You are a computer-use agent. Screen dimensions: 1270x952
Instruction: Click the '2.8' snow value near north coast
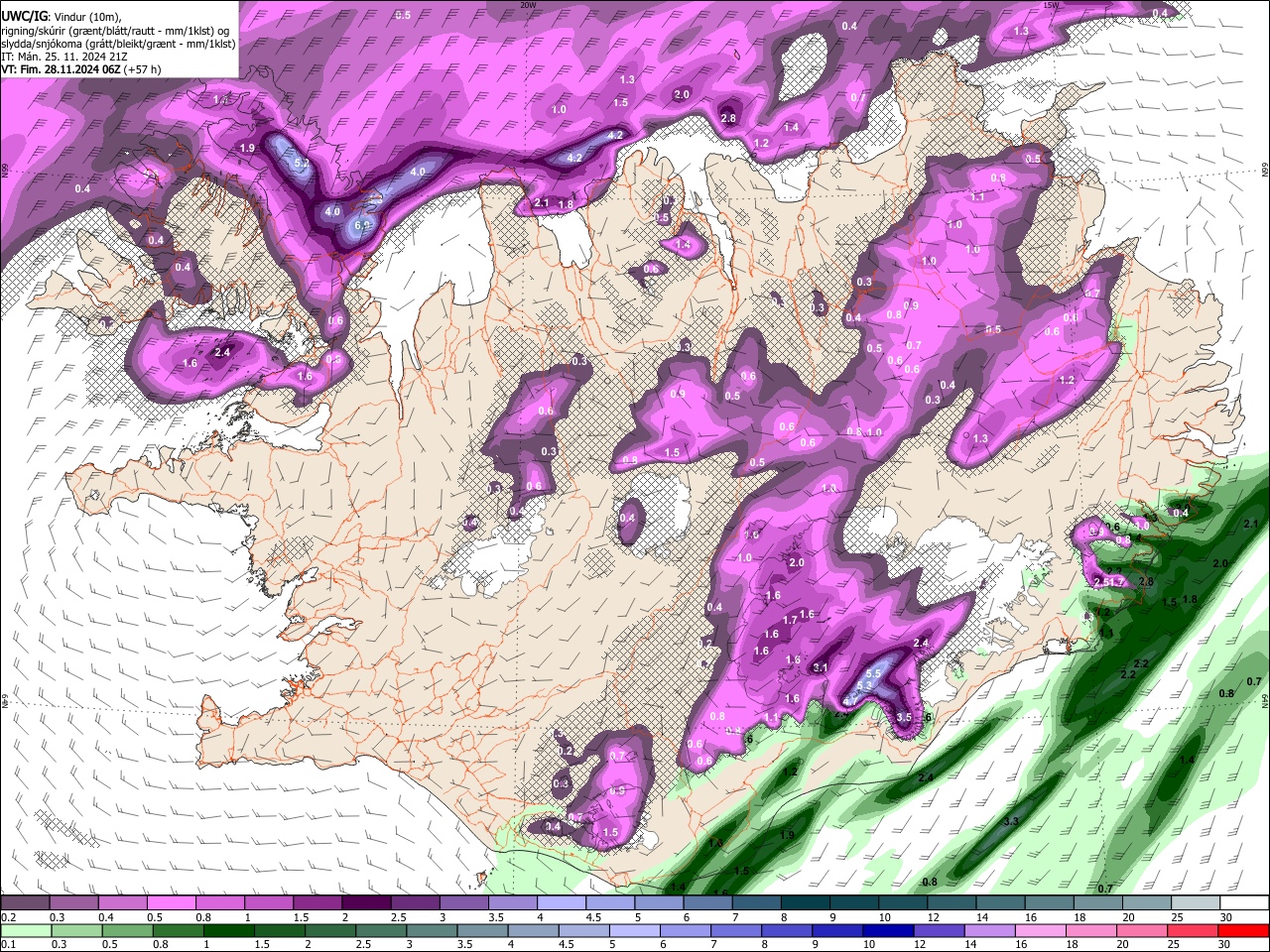click(728, 118)
